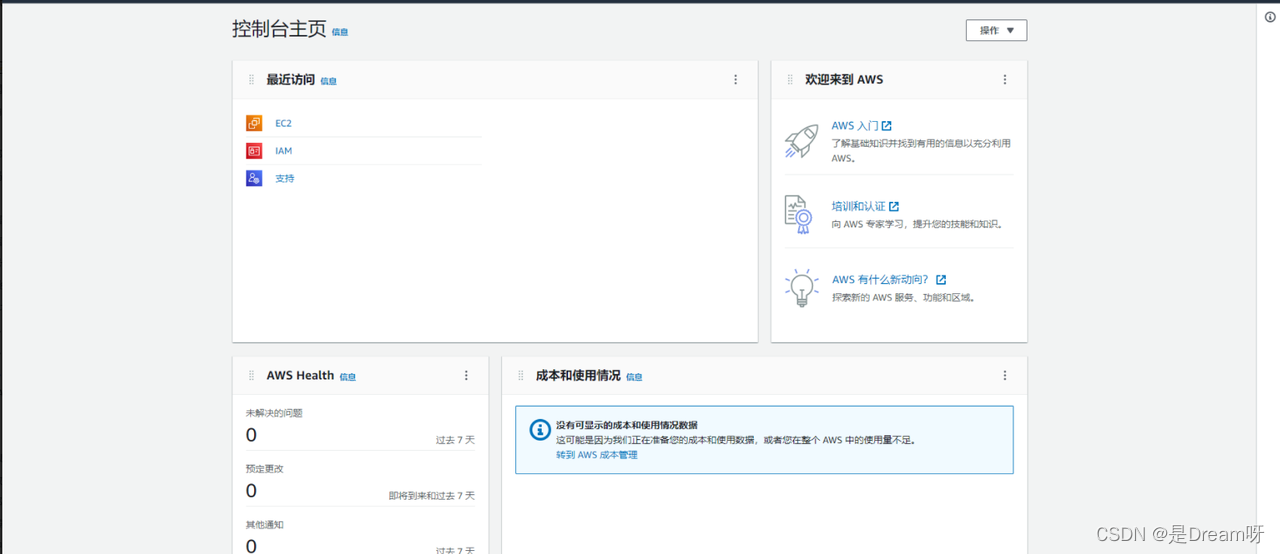Open the 成本和使用情况 widget options menu

click(x=1005, y=376)
